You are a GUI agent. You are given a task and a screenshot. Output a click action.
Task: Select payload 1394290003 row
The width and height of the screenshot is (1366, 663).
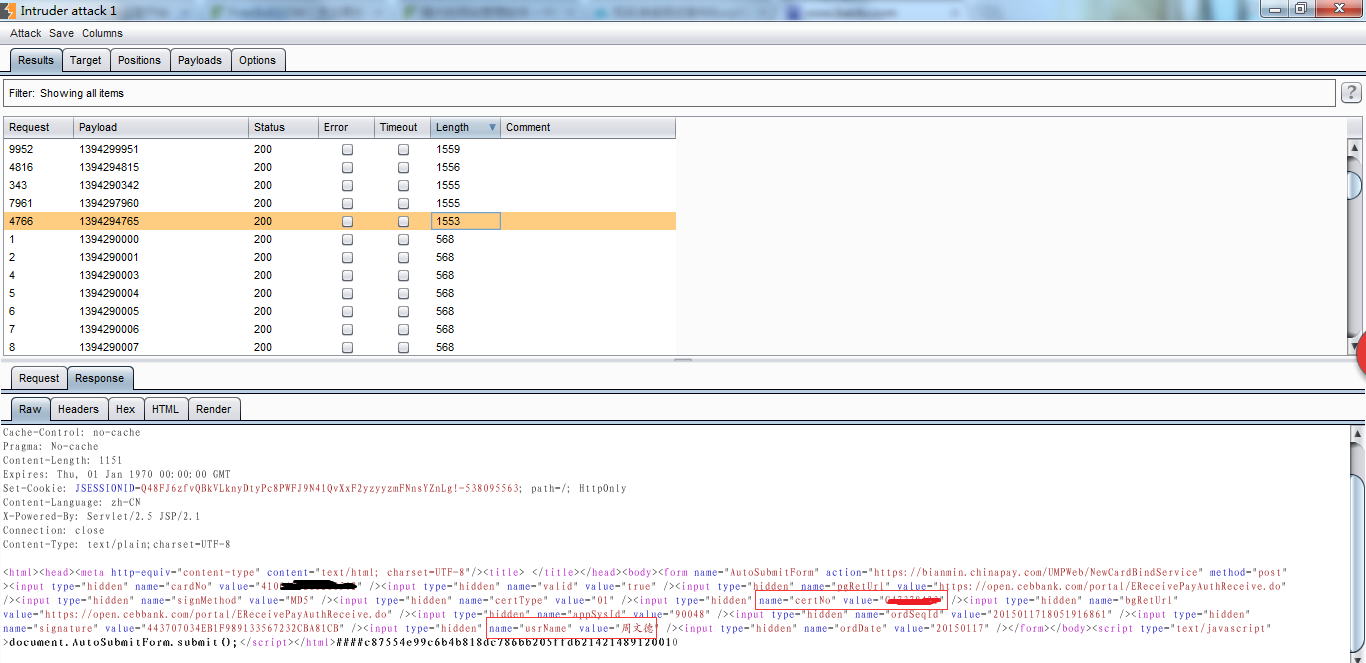[340, 275]
